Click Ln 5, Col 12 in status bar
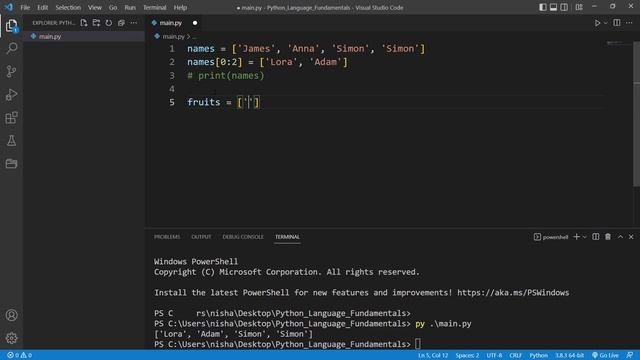The image size is (640, 360). (x=433, y=355)
